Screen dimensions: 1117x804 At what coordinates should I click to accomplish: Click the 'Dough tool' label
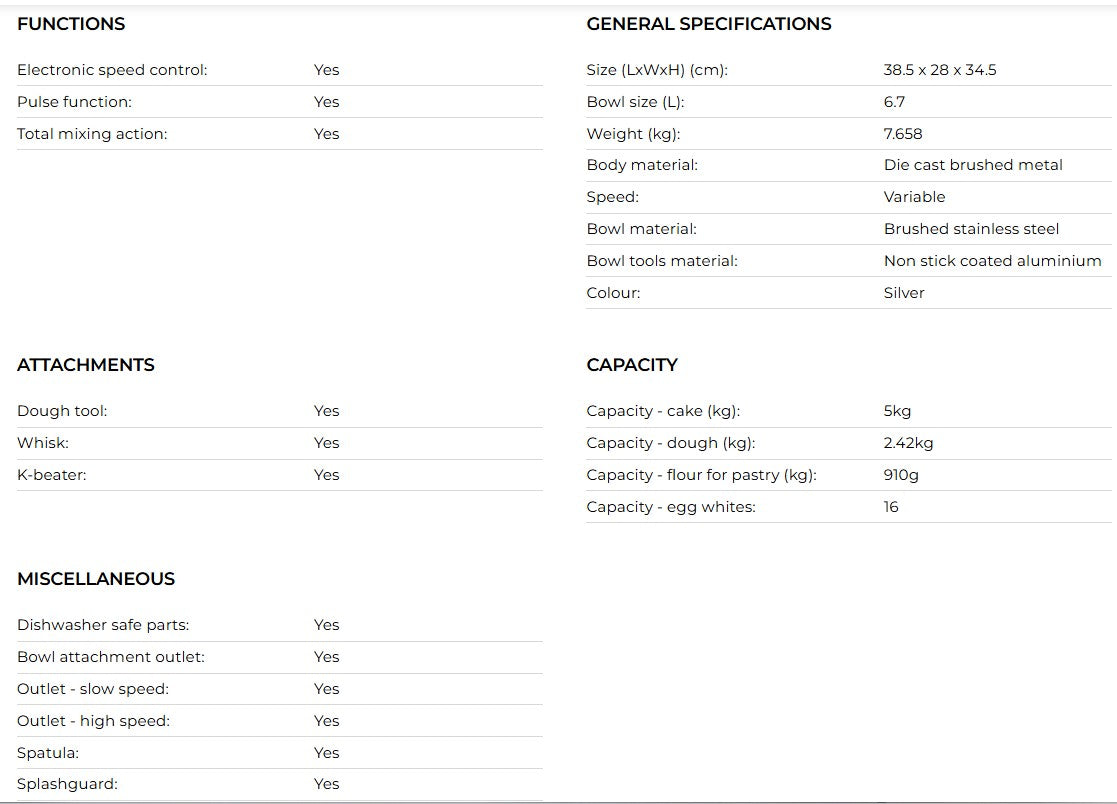point(62,411)
